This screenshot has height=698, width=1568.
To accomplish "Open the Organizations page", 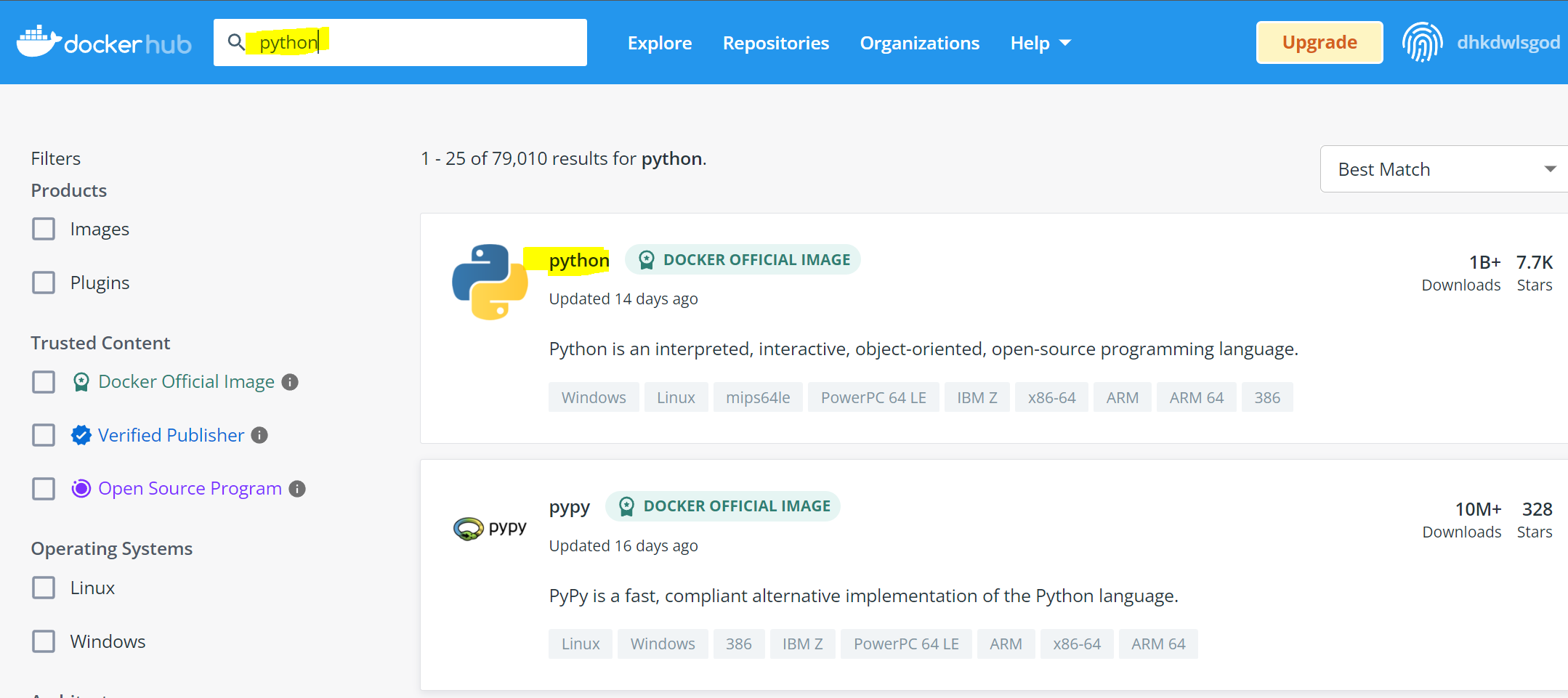I will [920, 43].
